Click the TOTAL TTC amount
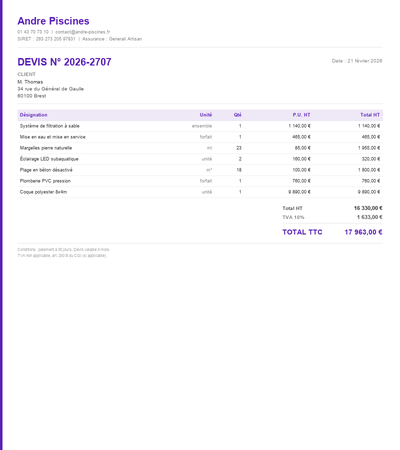400x450 pixels. [x=363, y=232]
